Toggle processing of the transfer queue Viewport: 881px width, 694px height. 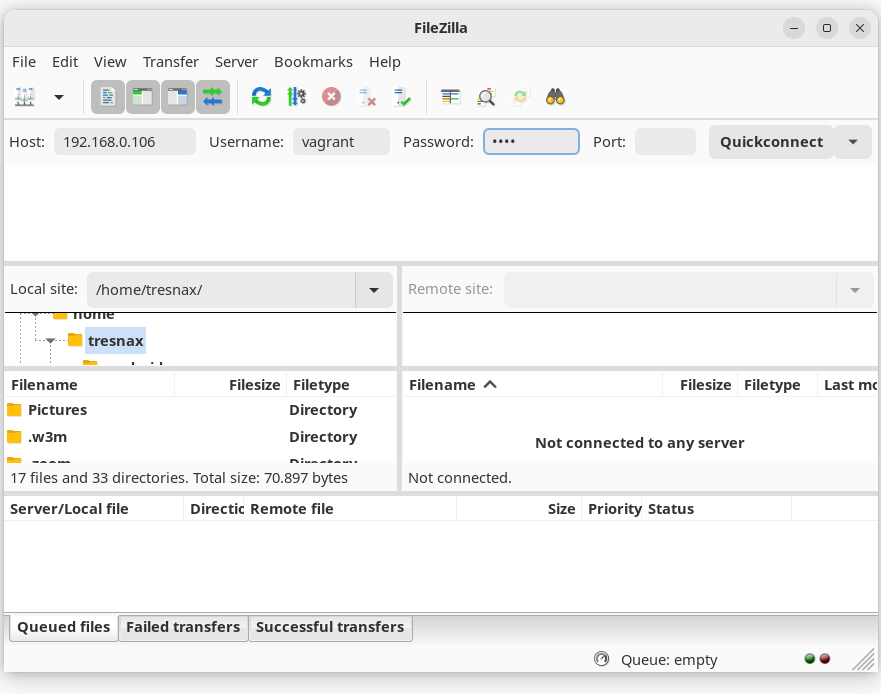point(296,97)
